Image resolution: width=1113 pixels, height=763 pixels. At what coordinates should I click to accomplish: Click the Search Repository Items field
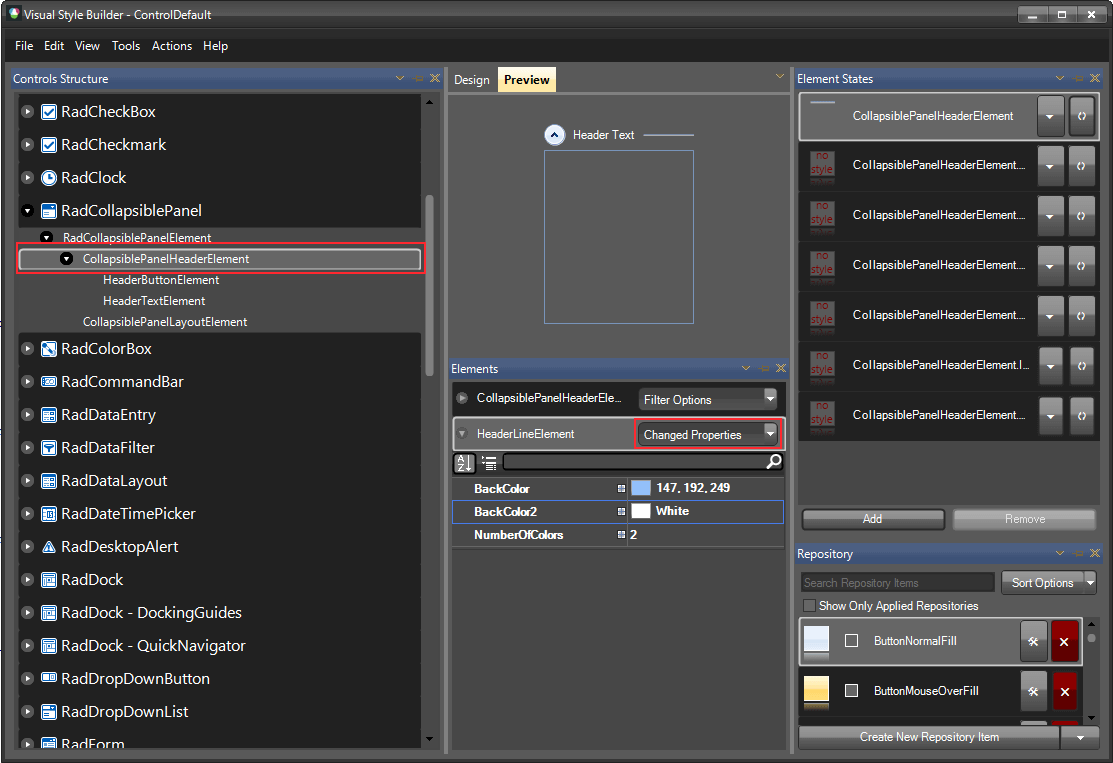pos(895,582)
